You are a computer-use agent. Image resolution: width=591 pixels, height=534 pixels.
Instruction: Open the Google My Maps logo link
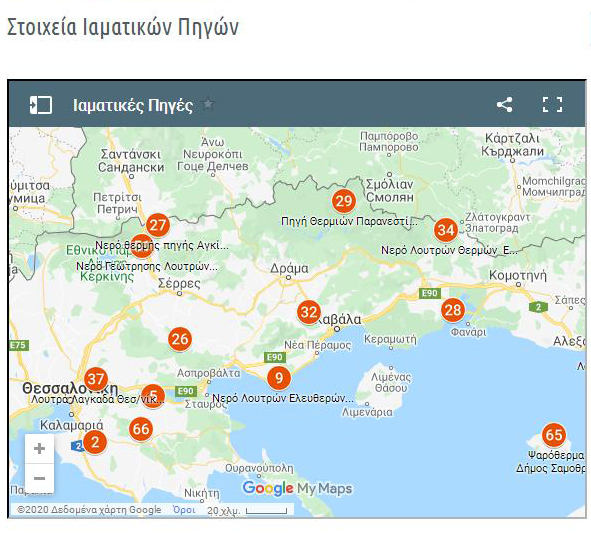click(x=297, y=488)
